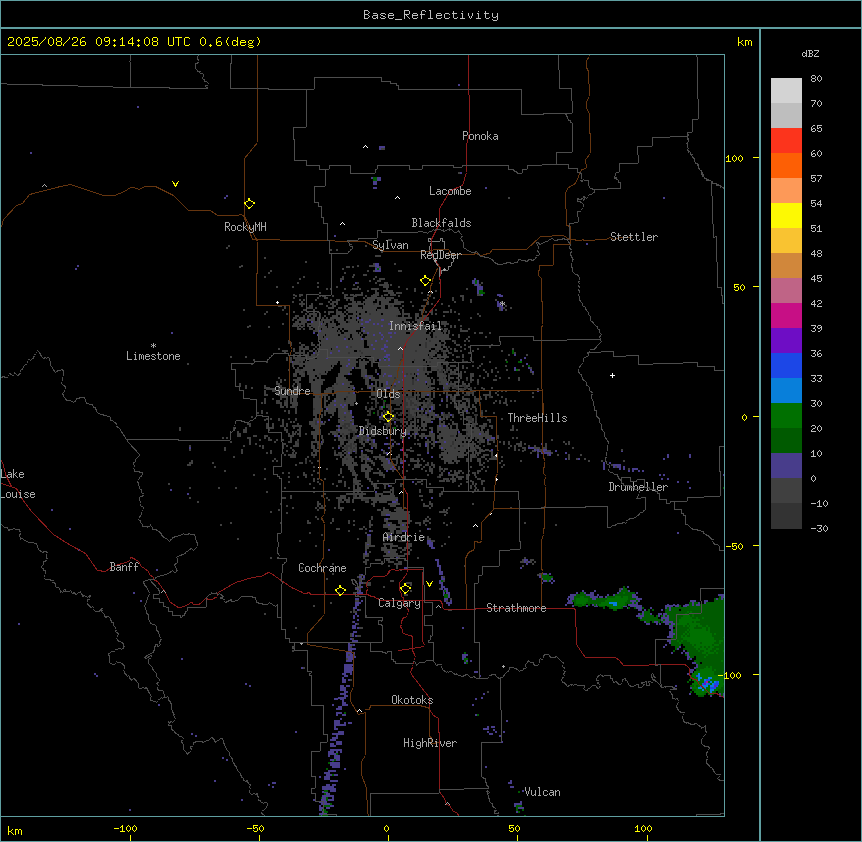Viewport: 862px width, 842px height.
Task: Click the yellow diamond marker south of RedDeer
Action: [x=425, y=281]
